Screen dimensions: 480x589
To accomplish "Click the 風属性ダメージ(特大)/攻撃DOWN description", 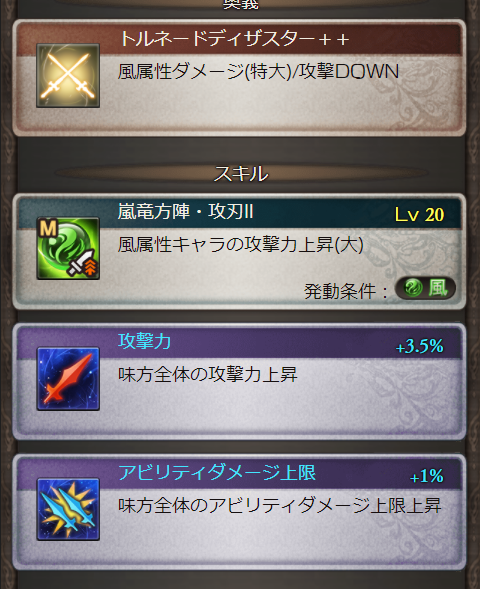I will tap(258, 72).
